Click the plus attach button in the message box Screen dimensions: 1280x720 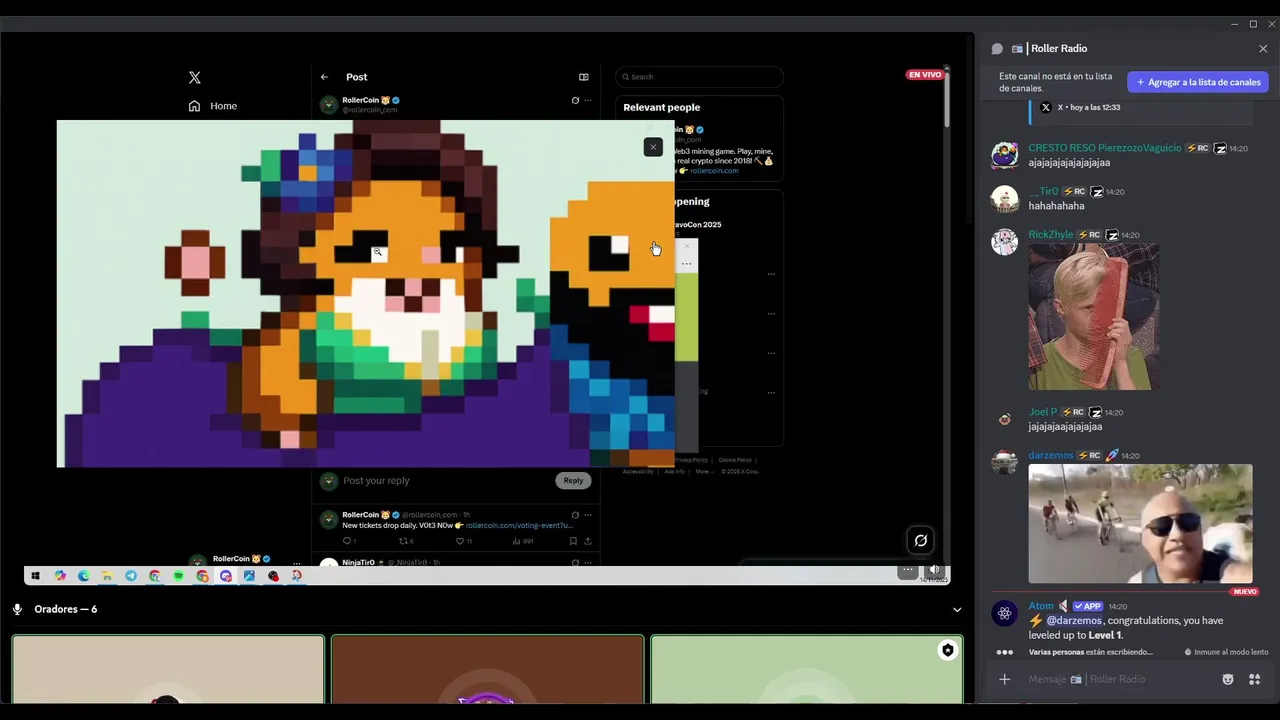tap(1005, 679)
